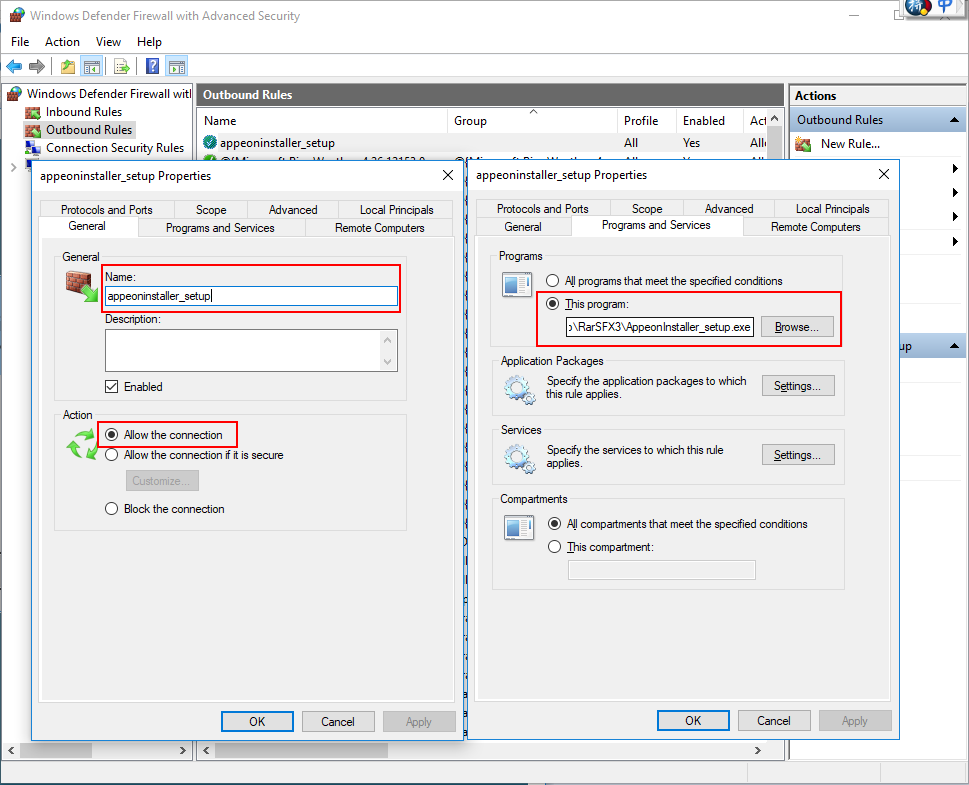This screenshot has width=969, height=785.
Task: Click the Back navigation arrow icon
Action: click(14, 66)
